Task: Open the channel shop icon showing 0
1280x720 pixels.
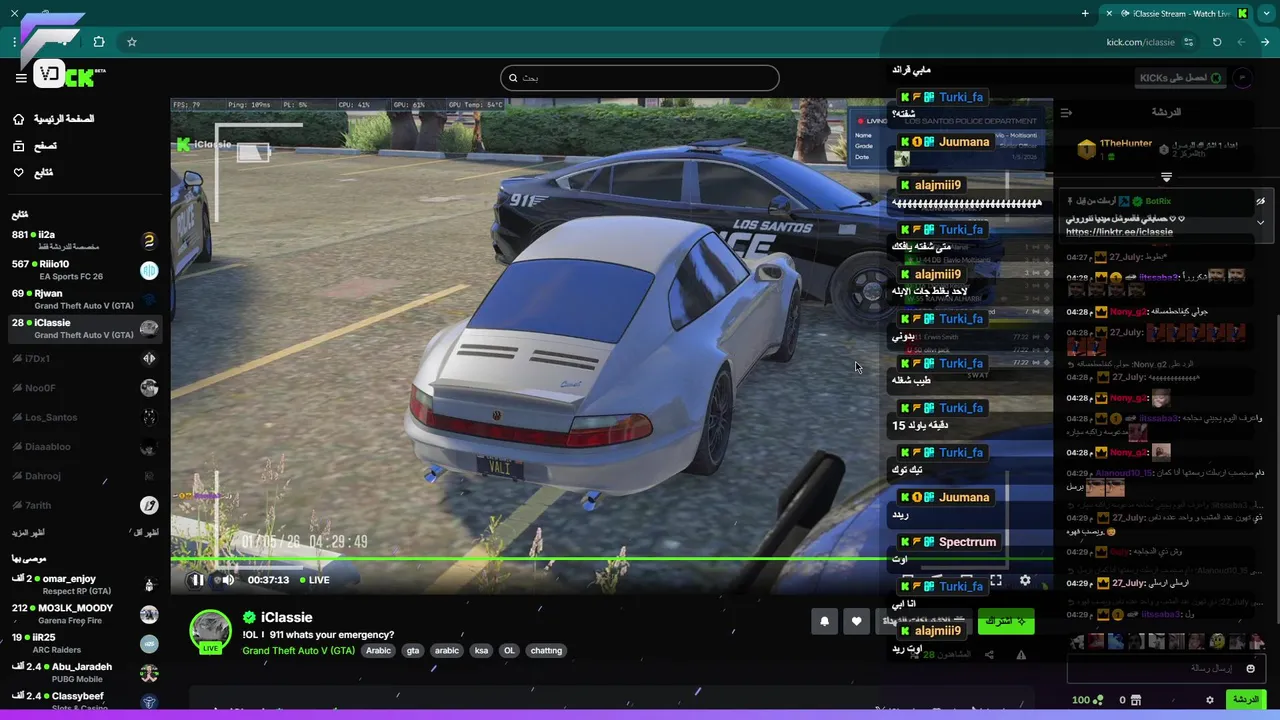Action: coord(1130,700)
